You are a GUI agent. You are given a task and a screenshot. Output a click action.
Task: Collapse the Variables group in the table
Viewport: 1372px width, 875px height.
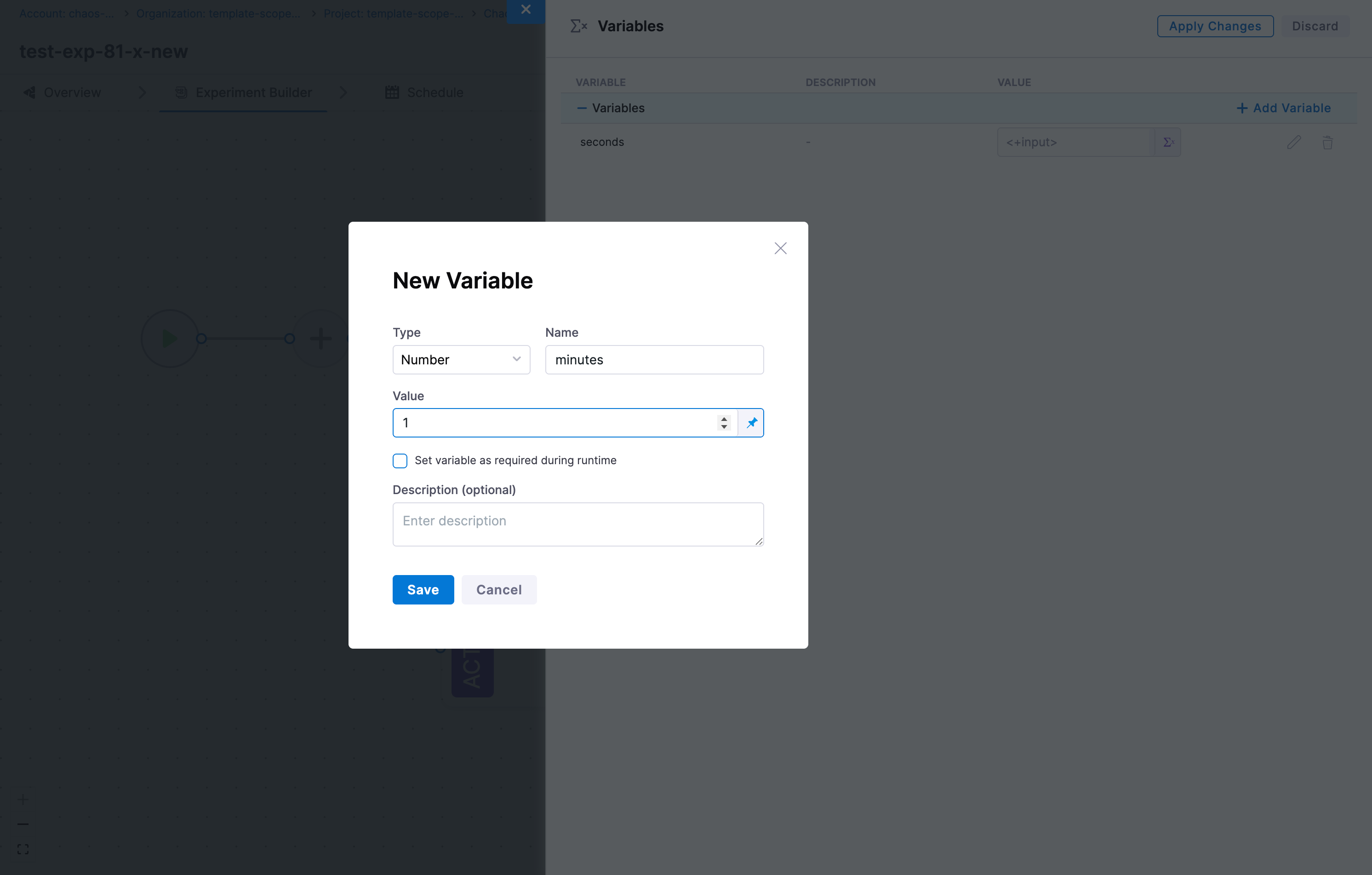[x=582, y=108]
